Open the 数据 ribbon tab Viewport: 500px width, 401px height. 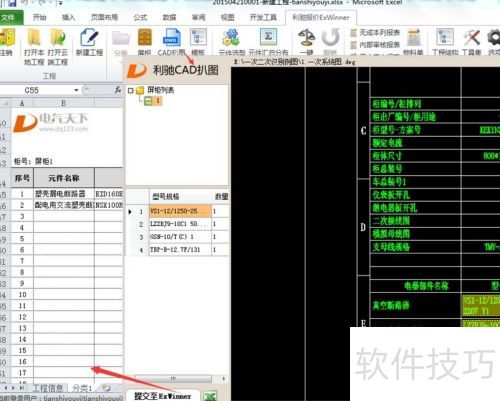(x=169, y=17)
